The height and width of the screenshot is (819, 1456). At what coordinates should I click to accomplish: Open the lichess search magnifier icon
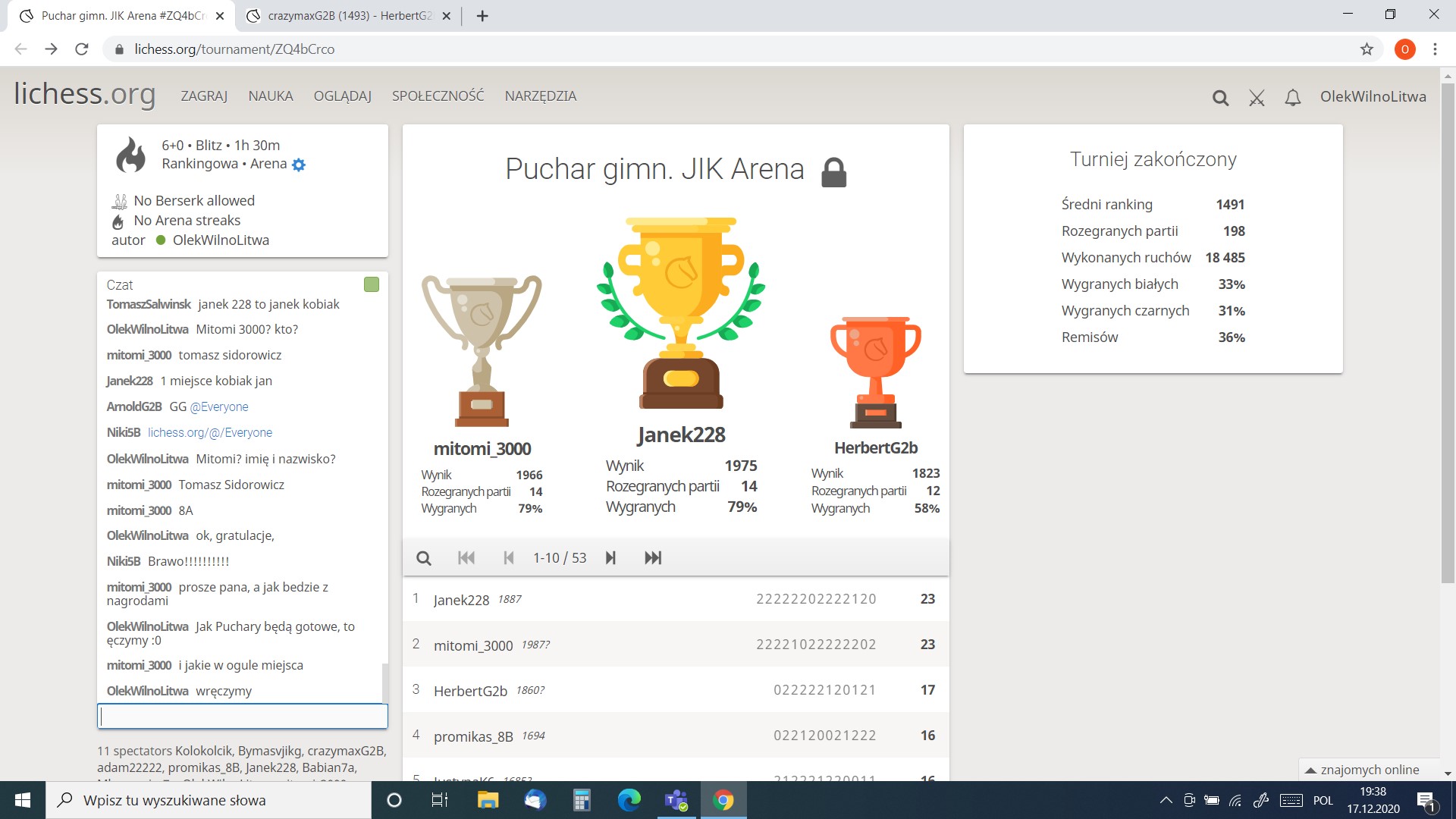point(1220,98)
